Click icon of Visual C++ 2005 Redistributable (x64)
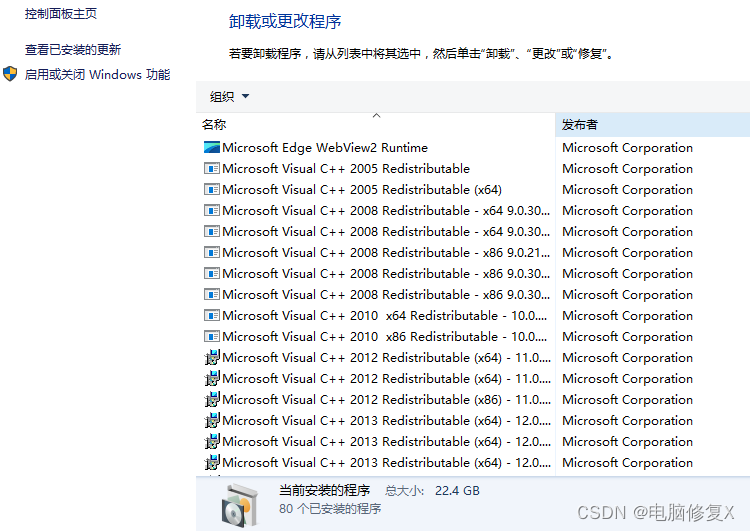Screen dimensions: 750x531 [x=211, y=189]
